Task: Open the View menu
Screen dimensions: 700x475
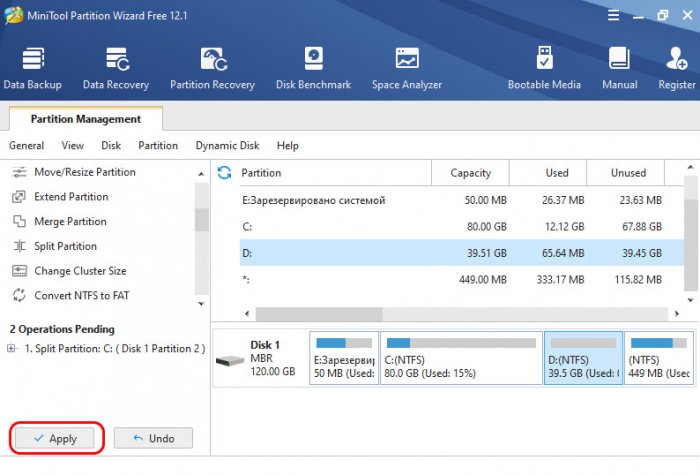Action: click(x=72, y=146)
